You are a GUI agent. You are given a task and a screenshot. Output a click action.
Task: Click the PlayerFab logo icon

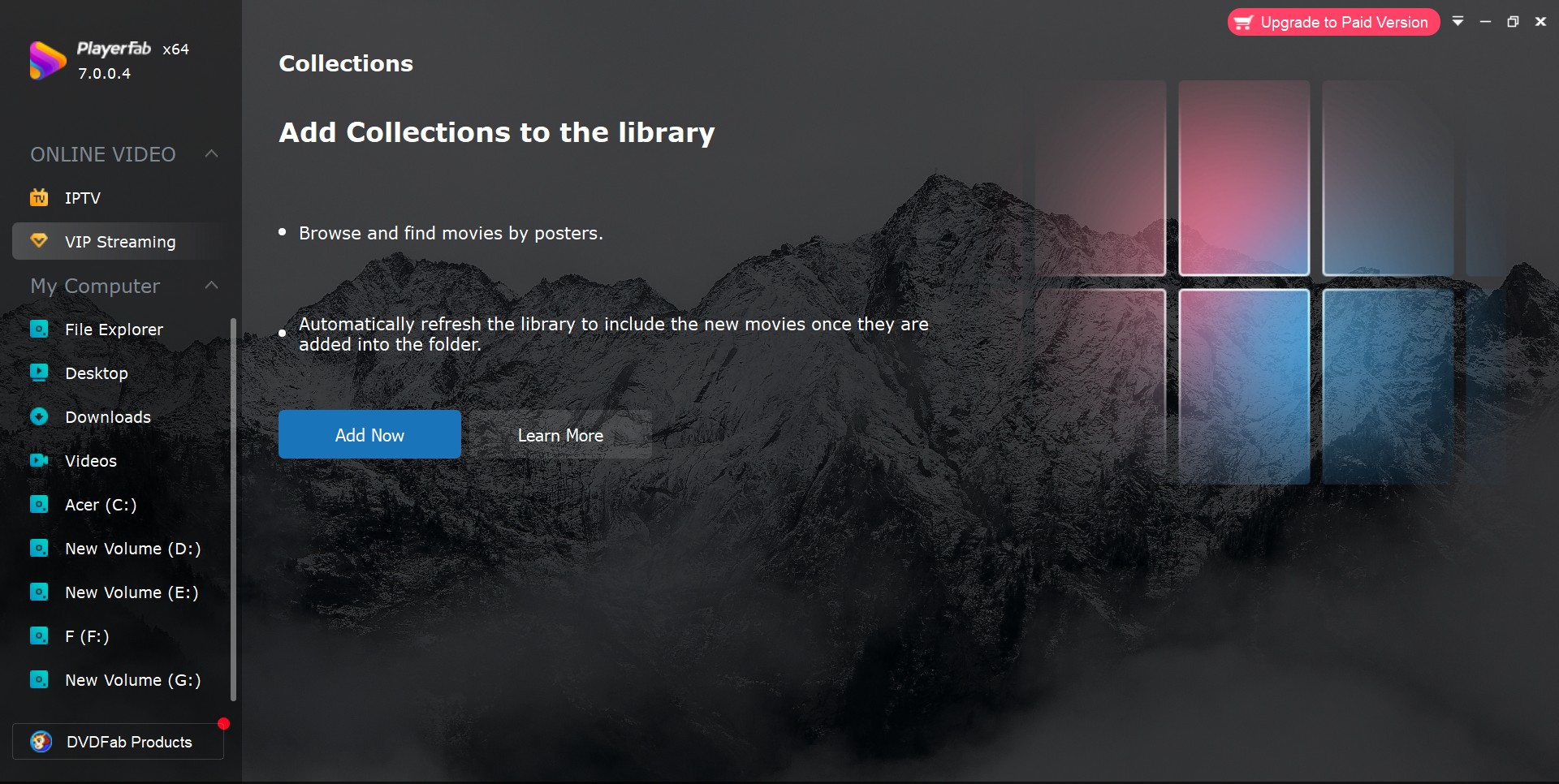47,61
